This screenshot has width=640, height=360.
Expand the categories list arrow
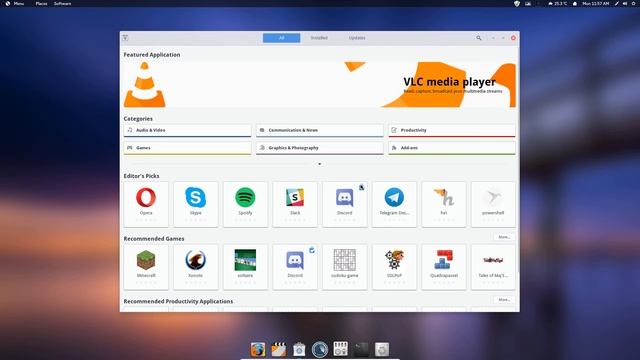tap(320, 164)
